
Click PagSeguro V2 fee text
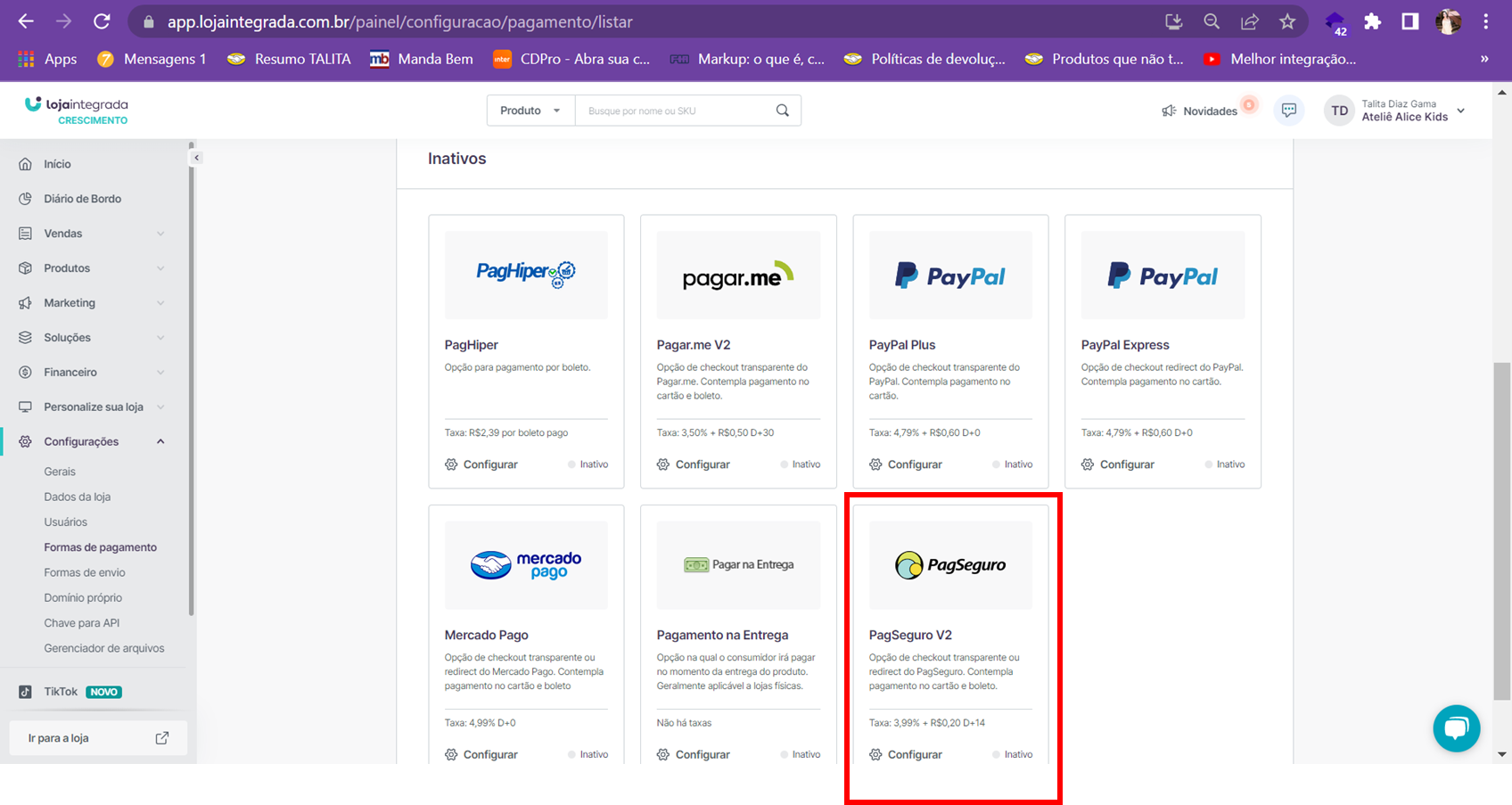[927, 723]
